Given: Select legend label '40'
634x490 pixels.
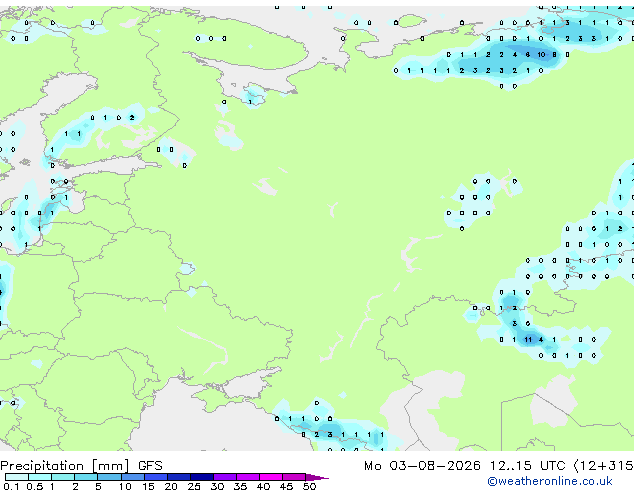Looking at the screenshot, I should point(264,486).
